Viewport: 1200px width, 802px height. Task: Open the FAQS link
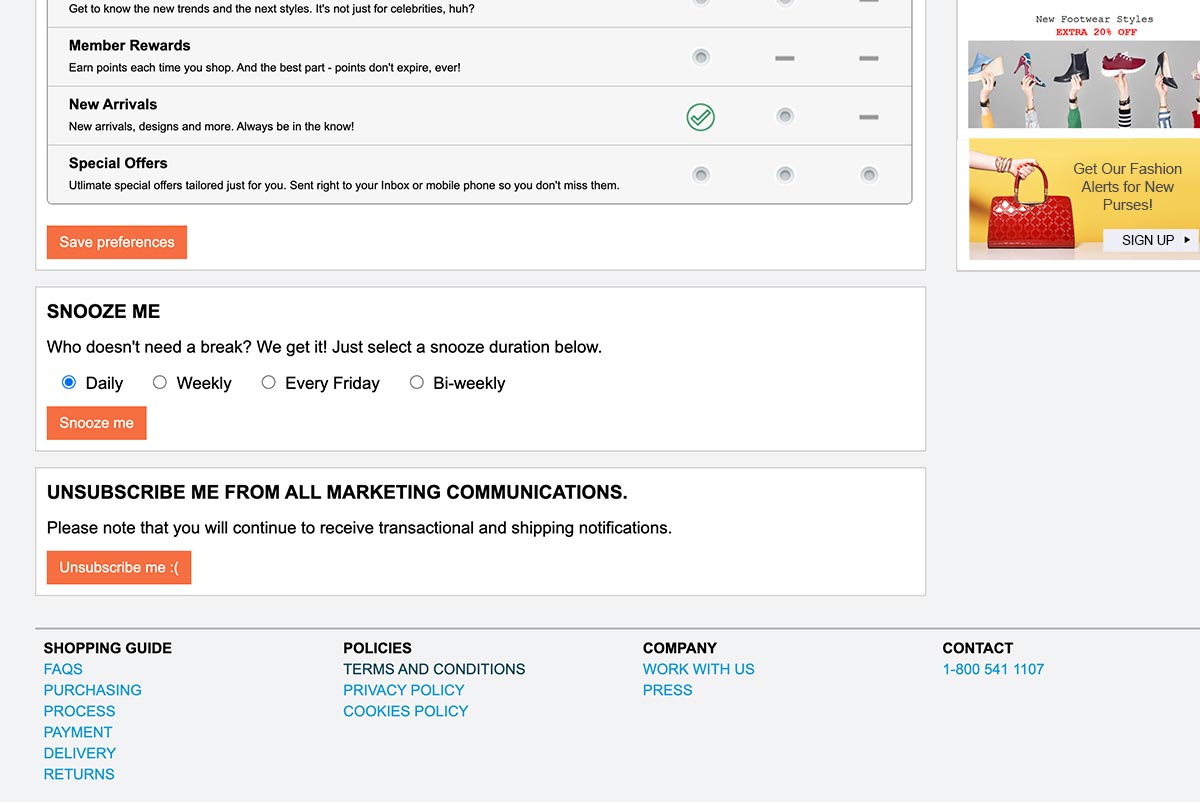[x=63, y=669]
